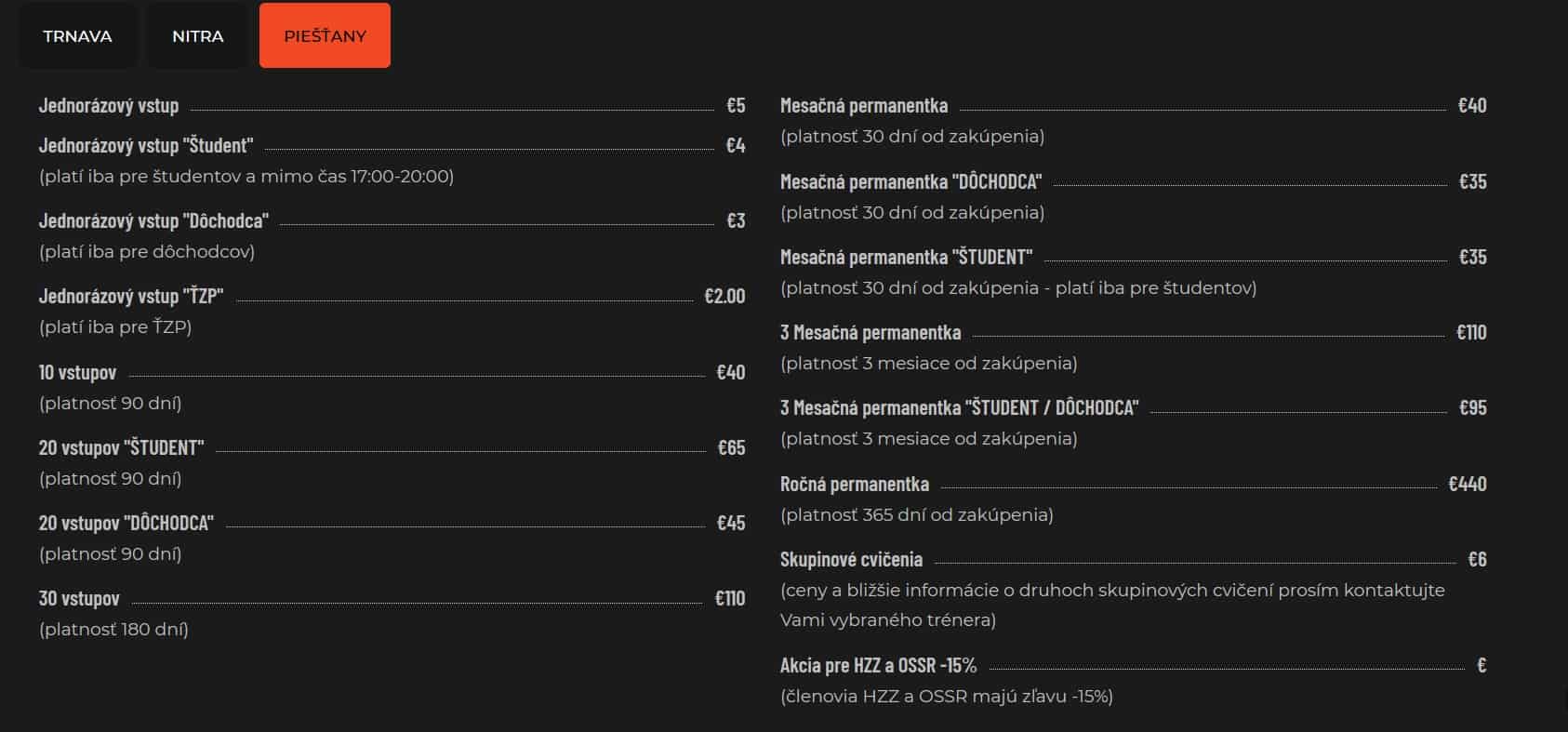Image resolution: width=1568 pixels, height=732 pixels.
Task: Open the NITRA location tab
Action: coord(198,36)
